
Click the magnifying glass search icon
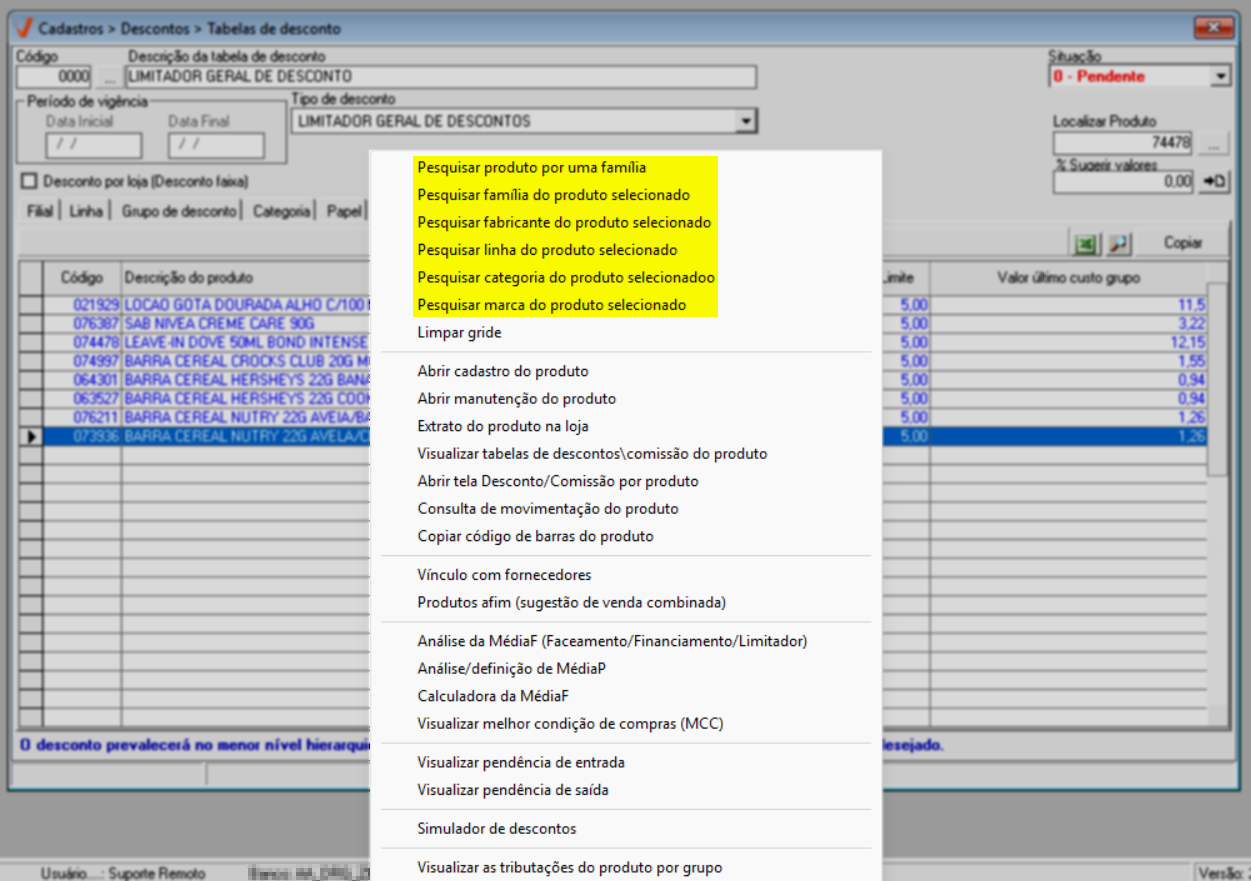point(1118,243)
